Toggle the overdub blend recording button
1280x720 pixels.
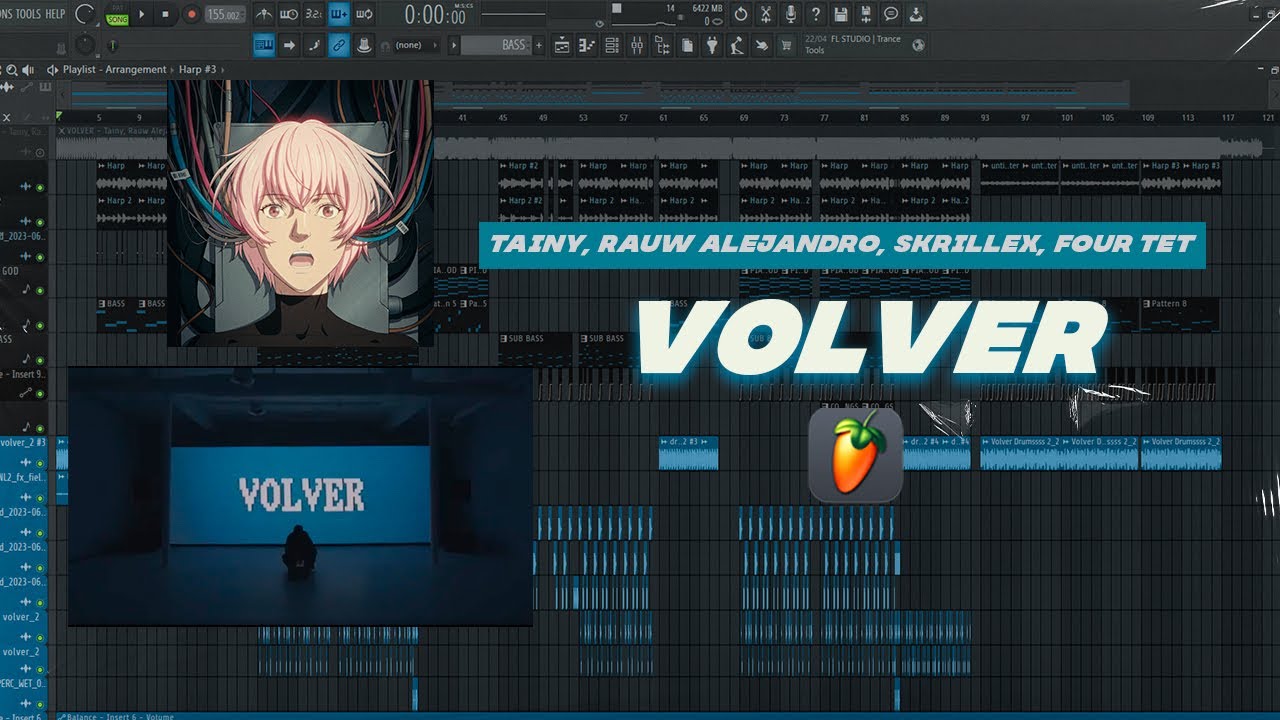point(338,14)
